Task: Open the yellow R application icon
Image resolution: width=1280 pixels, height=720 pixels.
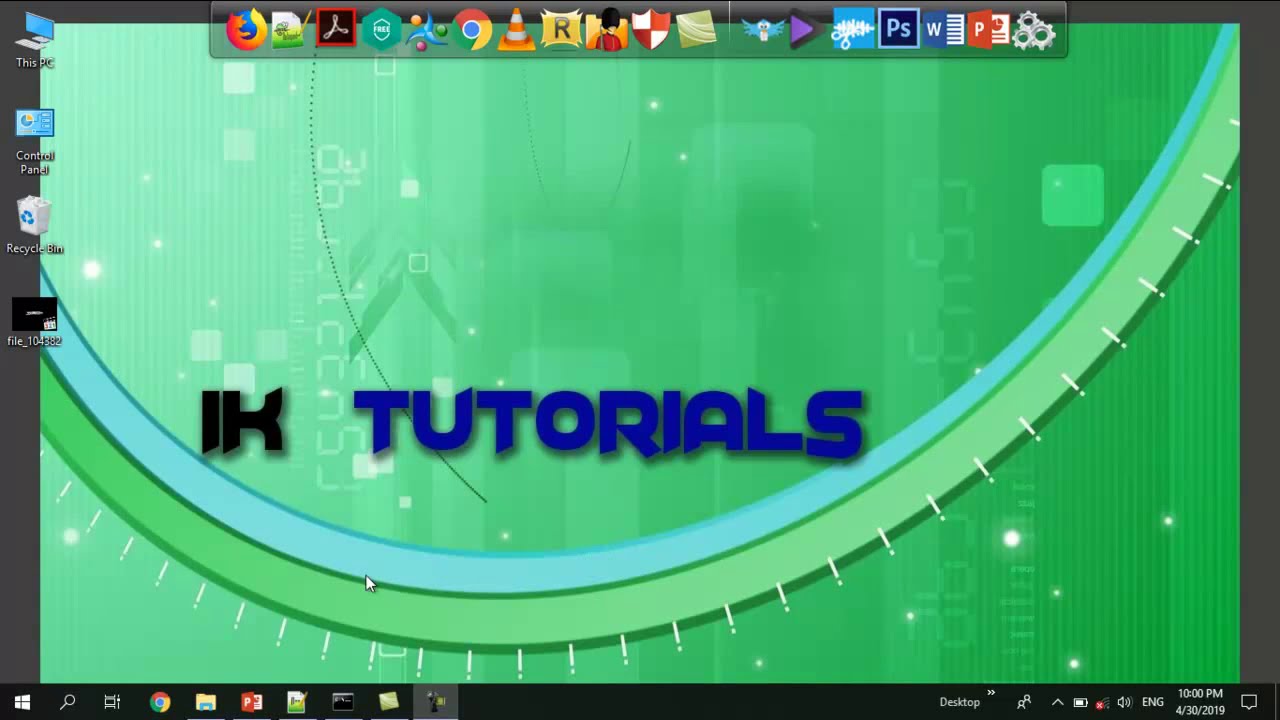Action: tap(561, 30)
